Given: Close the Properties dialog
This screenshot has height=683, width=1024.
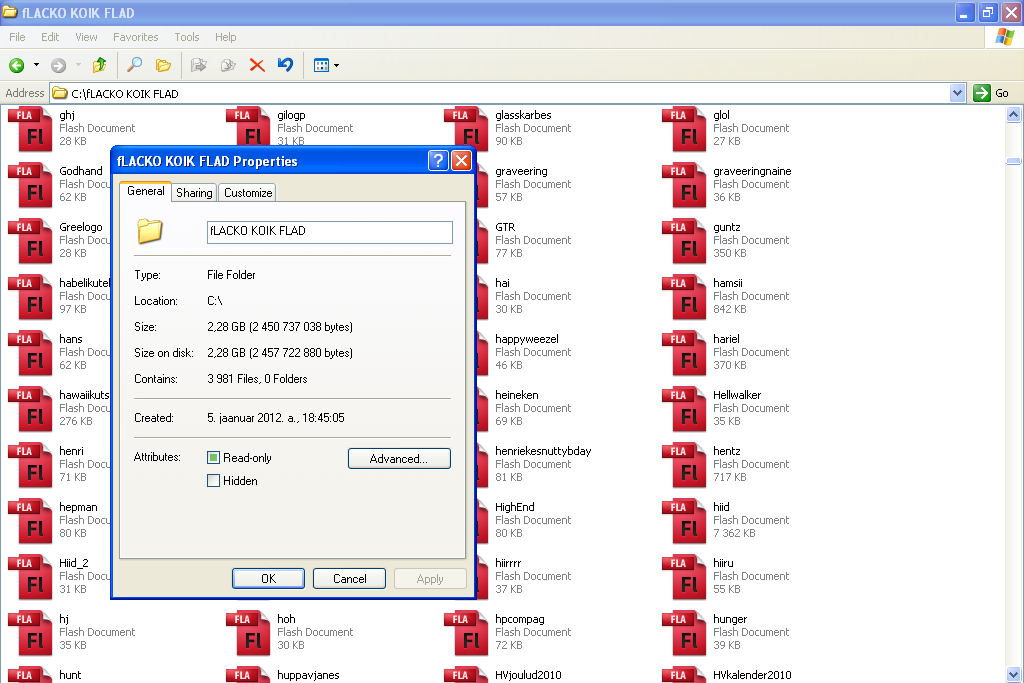Looking at the screenshot, I should (x=462, y=161).
